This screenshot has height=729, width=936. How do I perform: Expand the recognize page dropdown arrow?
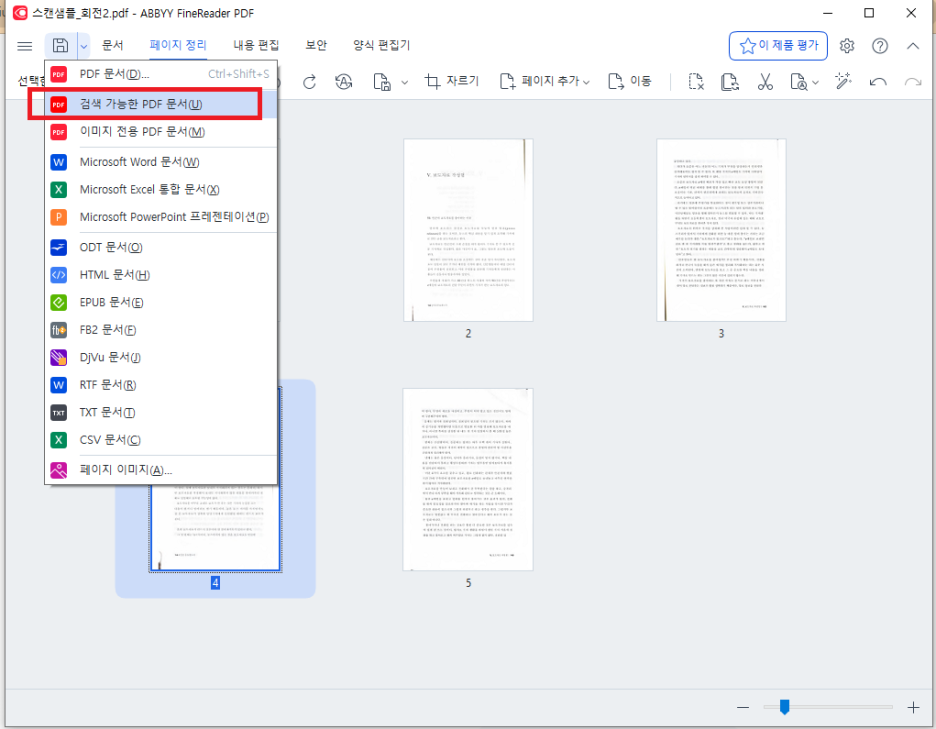point(816,82)
